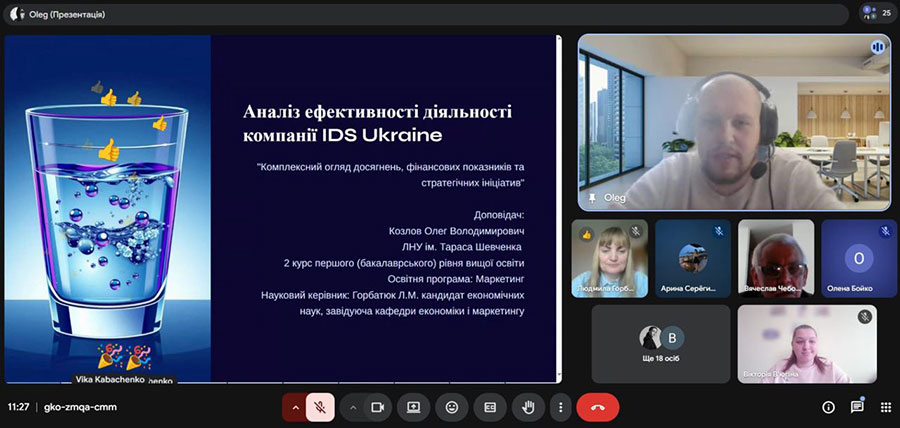Click 'Освітня програма: Маркетинг' line
The image size is (900, 428).
[x=456, y=279]
